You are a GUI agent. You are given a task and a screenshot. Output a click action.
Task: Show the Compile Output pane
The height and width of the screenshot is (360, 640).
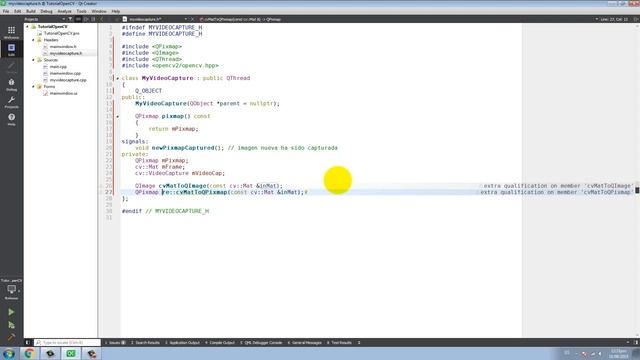220,342
